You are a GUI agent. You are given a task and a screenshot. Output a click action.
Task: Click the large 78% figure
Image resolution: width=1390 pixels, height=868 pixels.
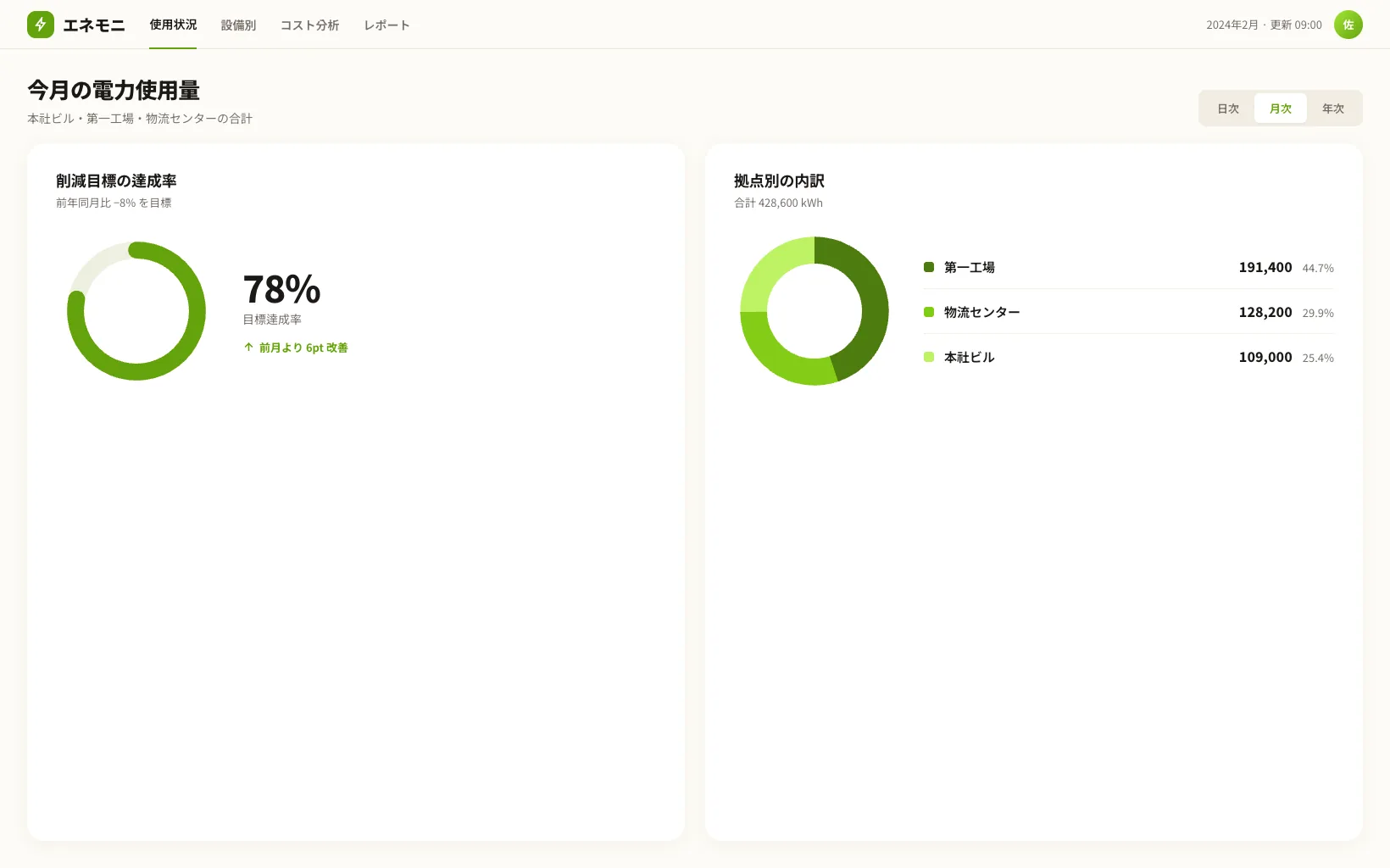point(281,289)
